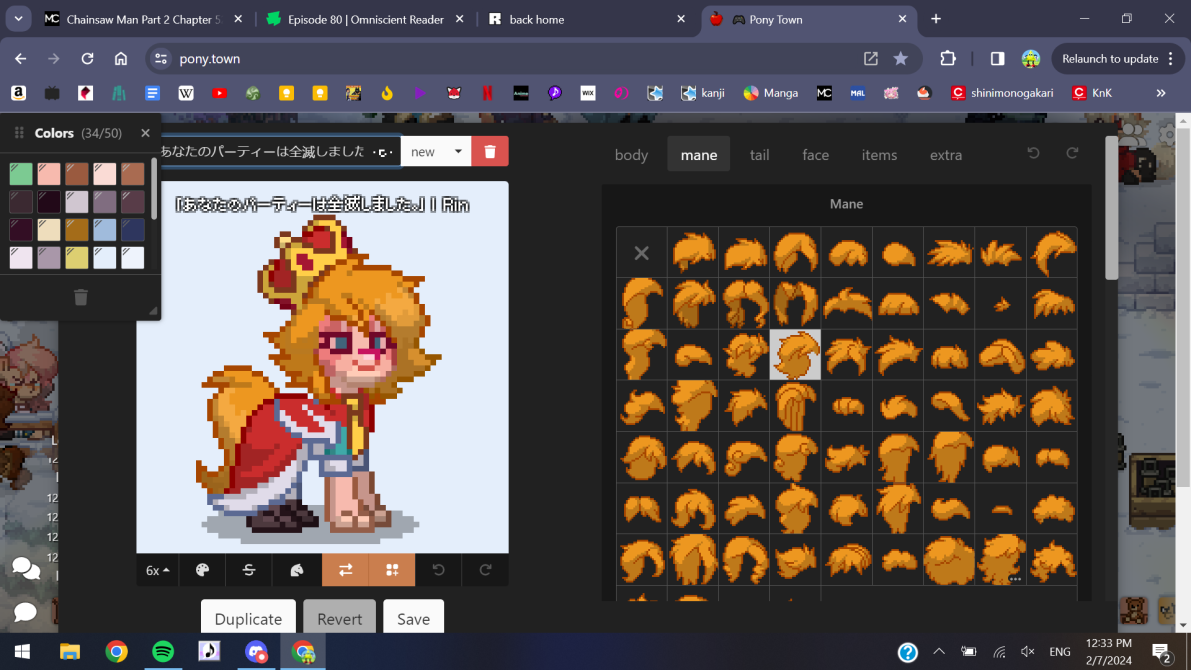1191x670 pixels.
Task: Open the face tab
Action: coord(815,155)
